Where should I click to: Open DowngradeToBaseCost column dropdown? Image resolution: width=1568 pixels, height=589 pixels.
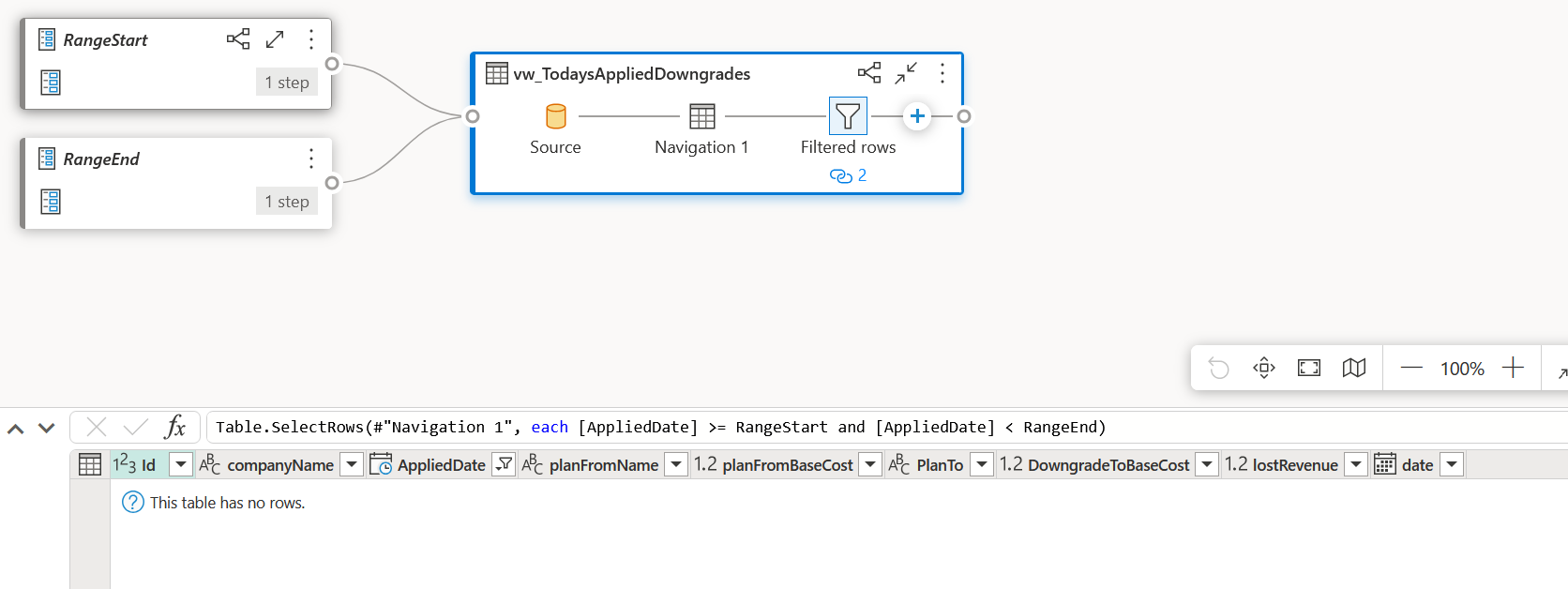point(1208,464)
